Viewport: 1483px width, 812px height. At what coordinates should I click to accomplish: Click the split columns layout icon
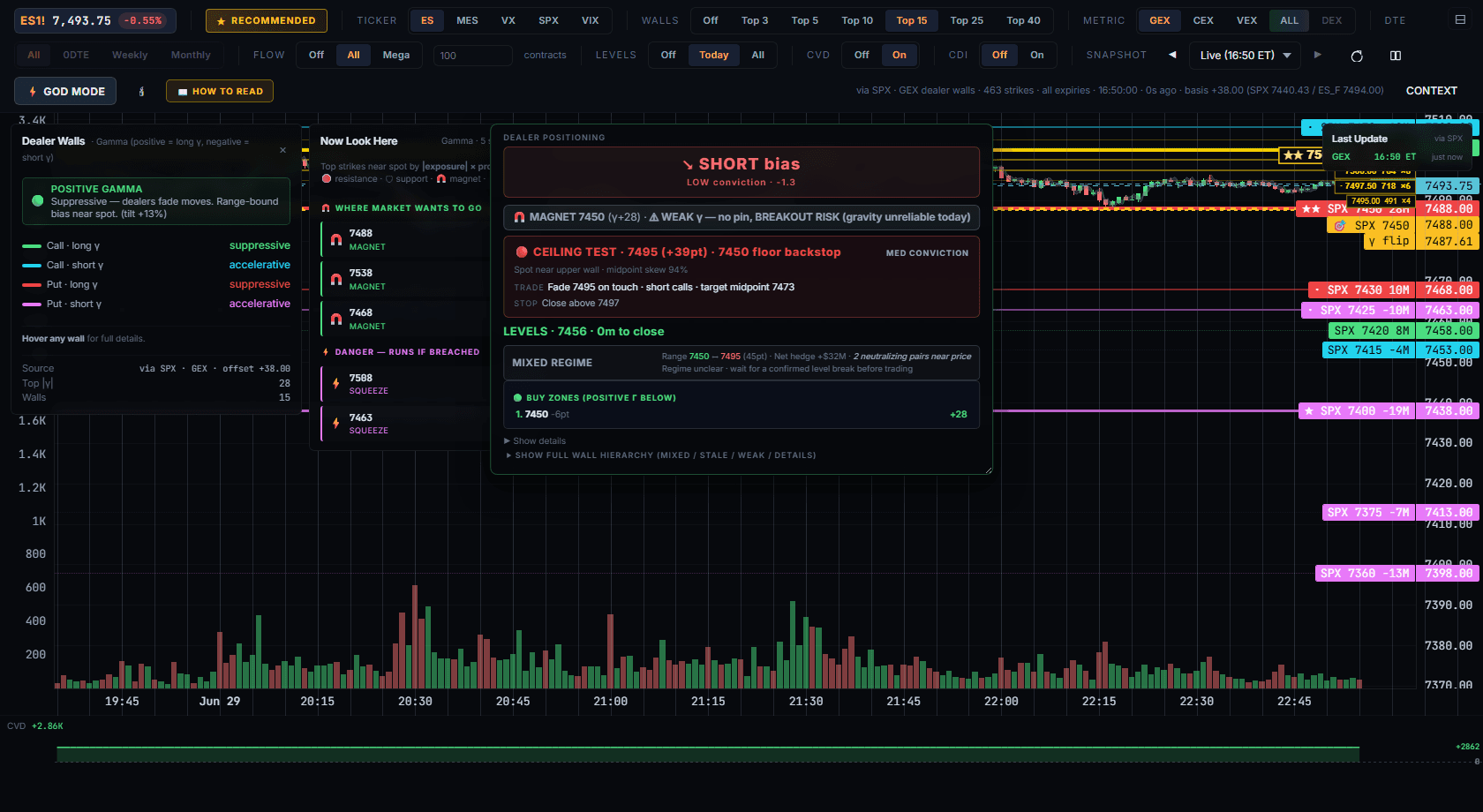click(x=1396, y=56)
